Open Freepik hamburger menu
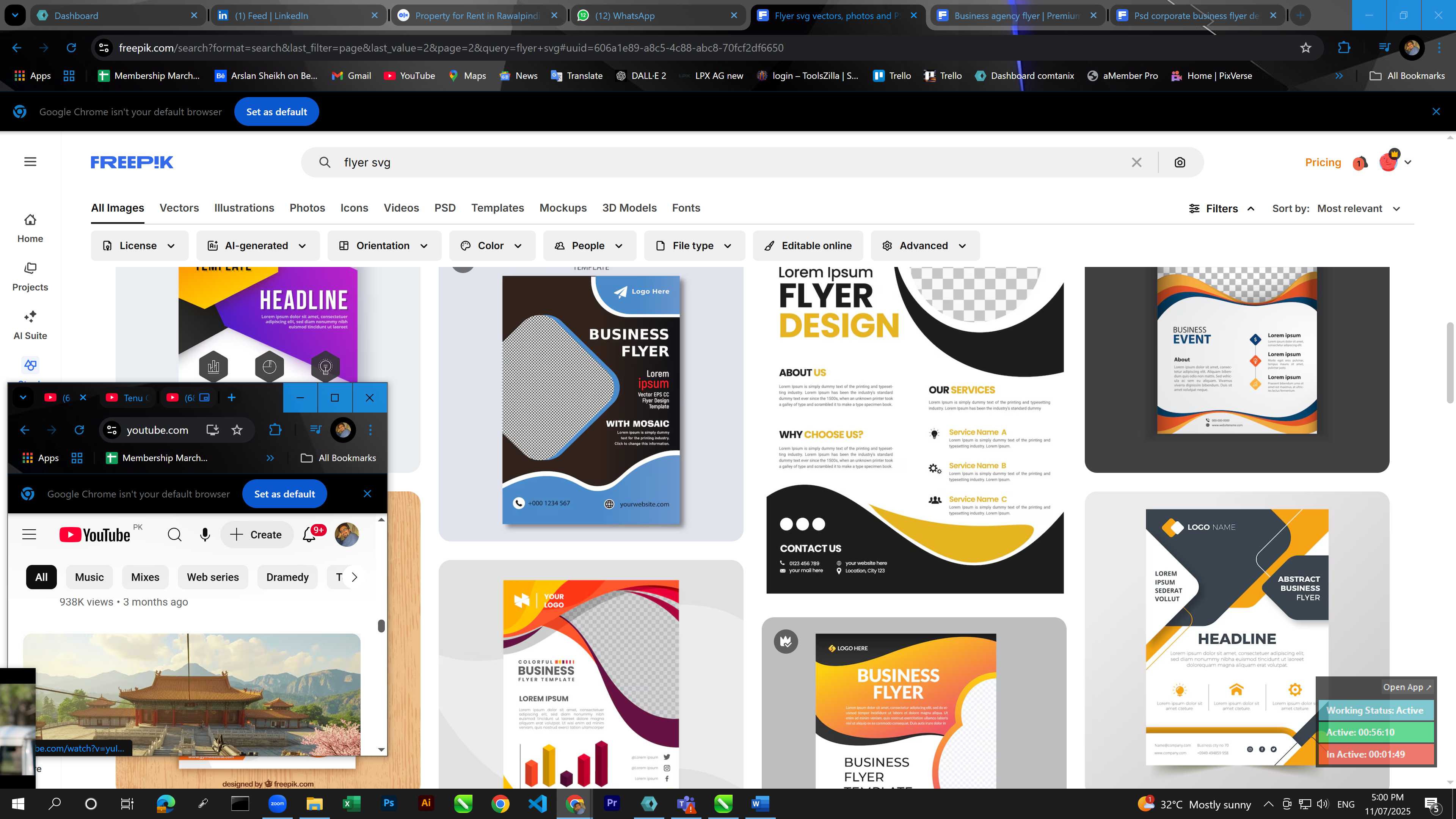1456x819 pixels. click(30, 162)
